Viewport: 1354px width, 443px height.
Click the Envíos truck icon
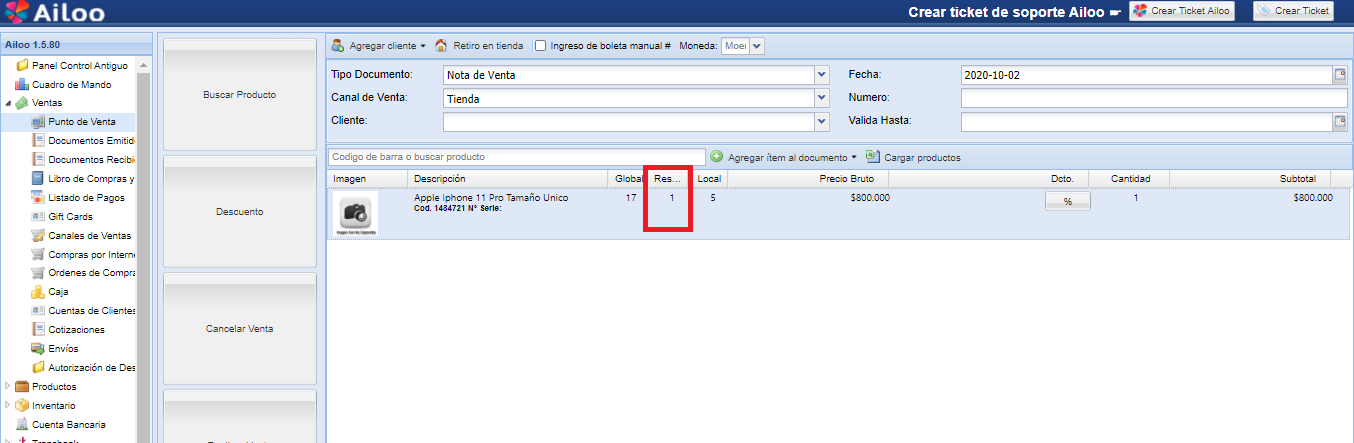coord(38,348)
